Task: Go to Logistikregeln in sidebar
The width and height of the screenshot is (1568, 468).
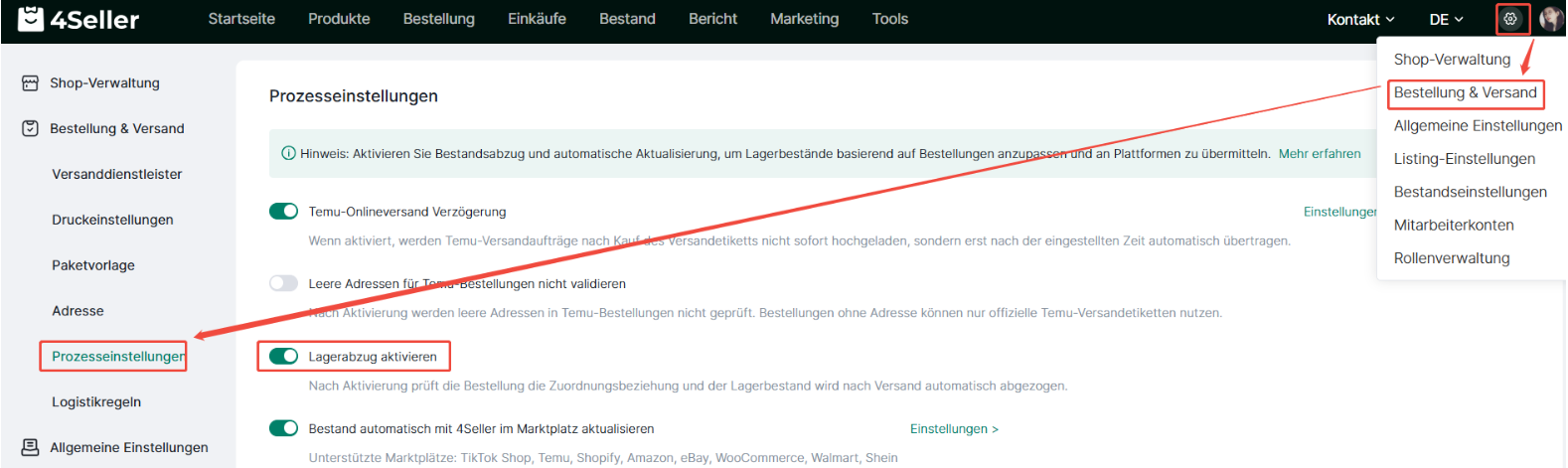Action: [x=96, y=402]
